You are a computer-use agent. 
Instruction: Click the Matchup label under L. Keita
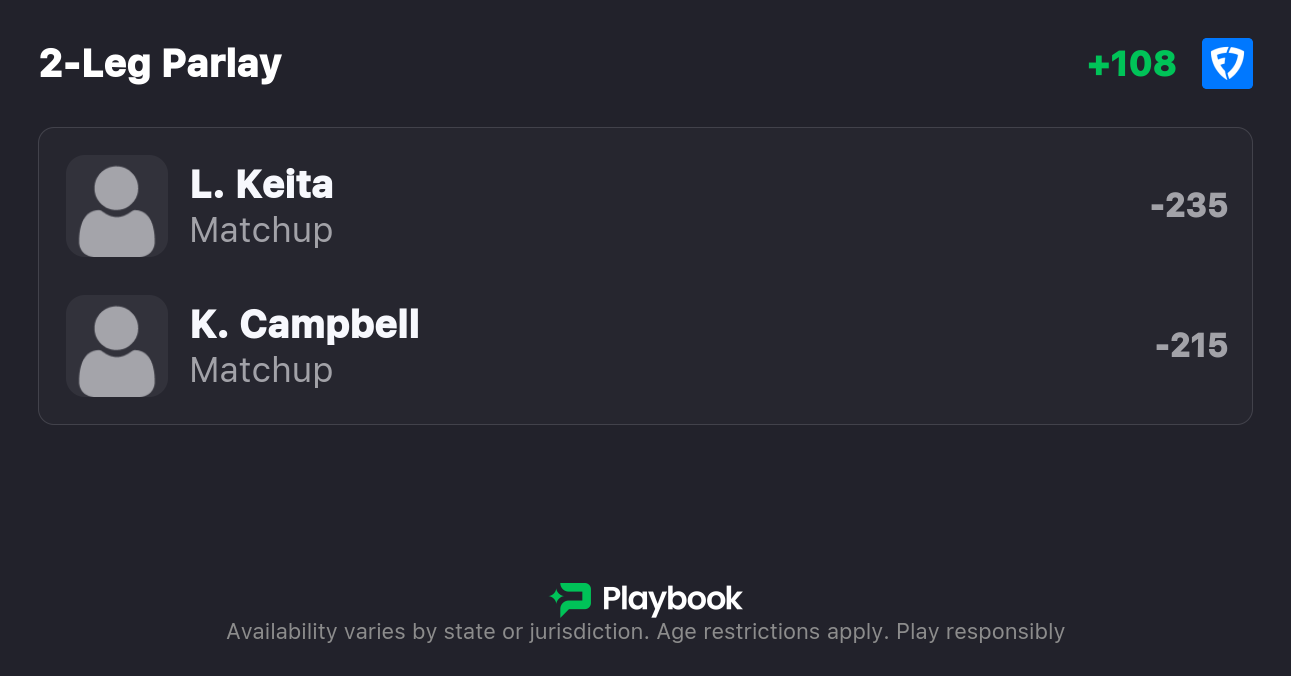point(261,230)
